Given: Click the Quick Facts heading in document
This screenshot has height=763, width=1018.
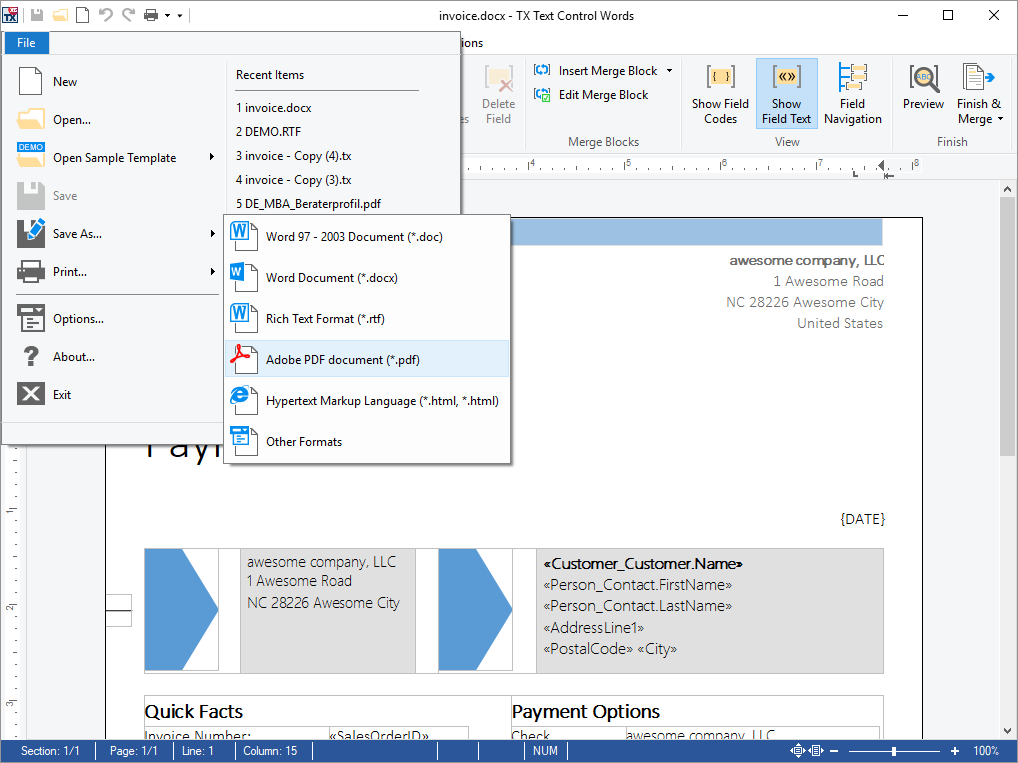Looking at the screenshot, I should click(x=193, y=712).
